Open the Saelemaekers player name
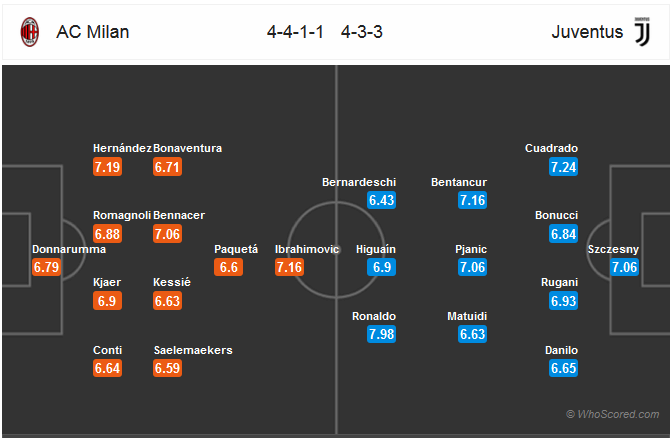 click(x=193, y=350)
